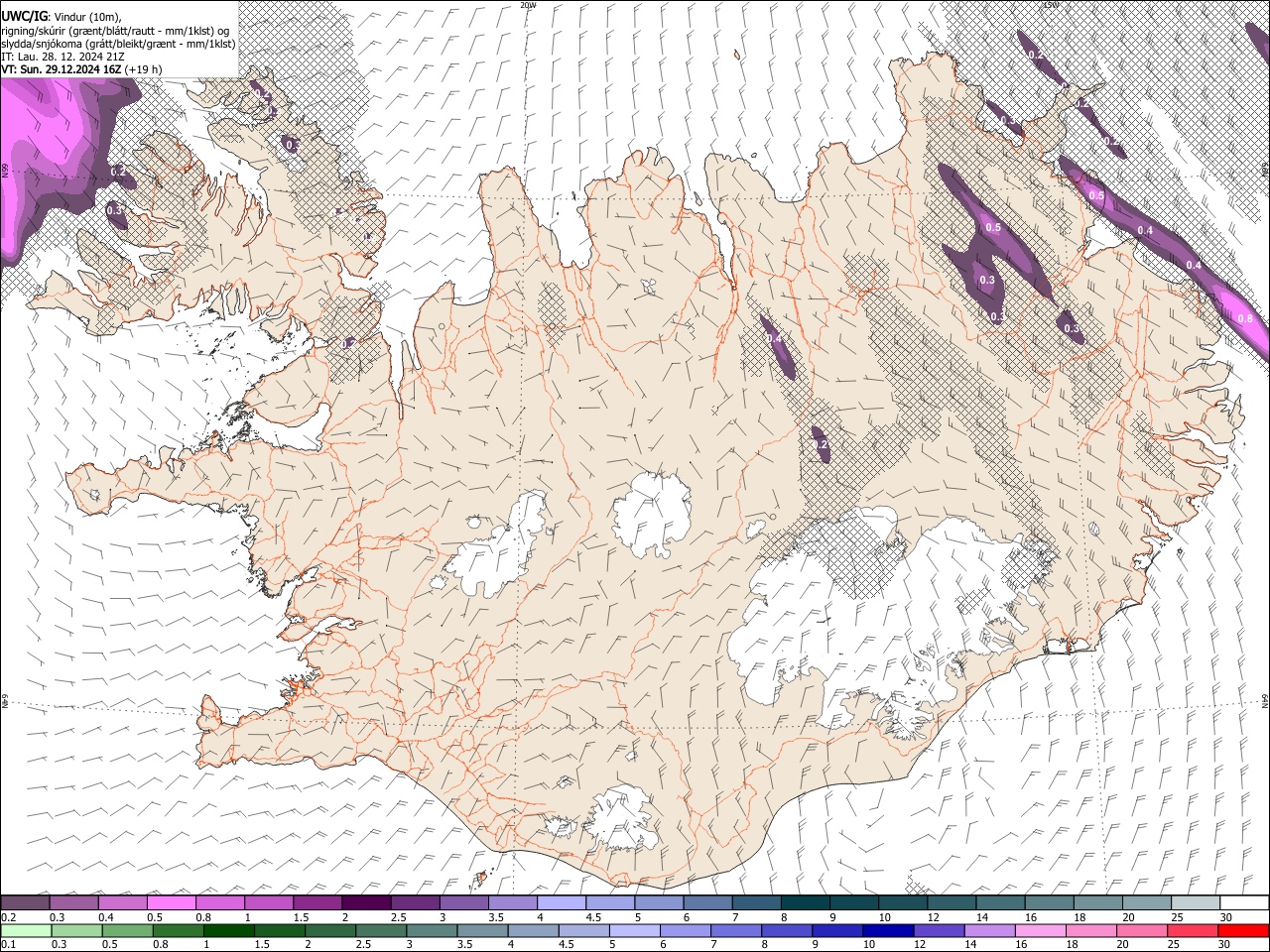The image size is (1270, 952).
Task: Click the '20W' longitude label at top
Action: tap(528, 5)
